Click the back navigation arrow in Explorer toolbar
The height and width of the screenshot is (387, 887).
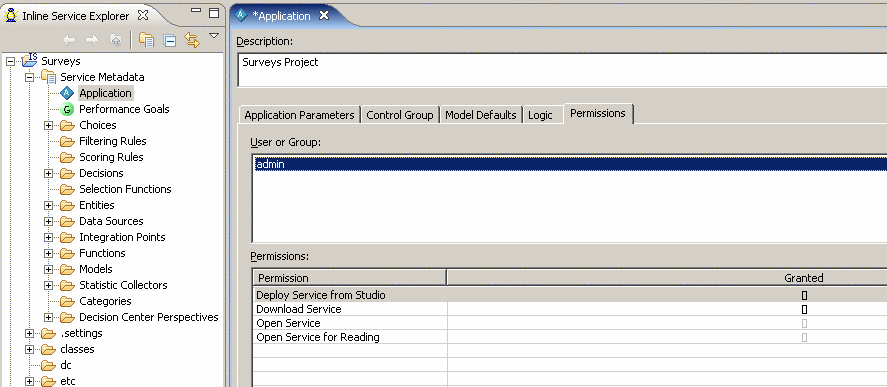point(69,40)
